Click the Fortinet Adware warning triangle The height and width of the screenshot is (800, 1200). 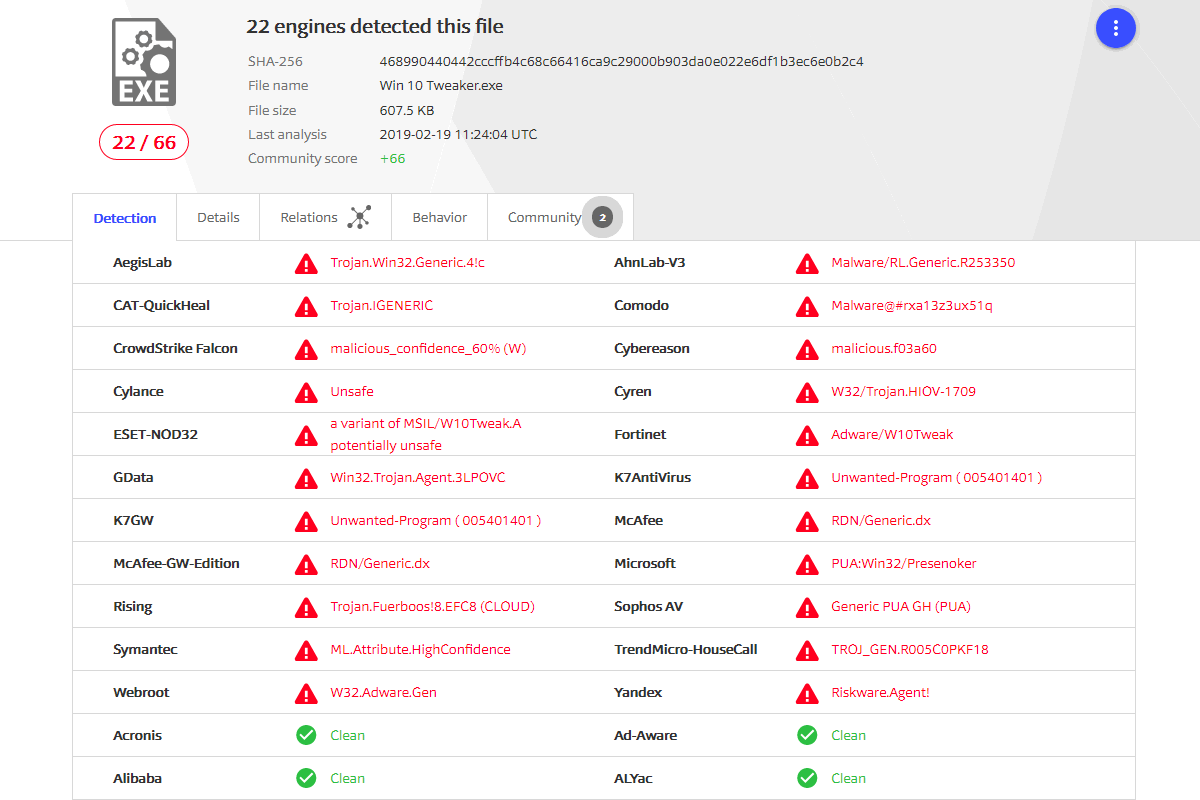(x=807, y=435)
